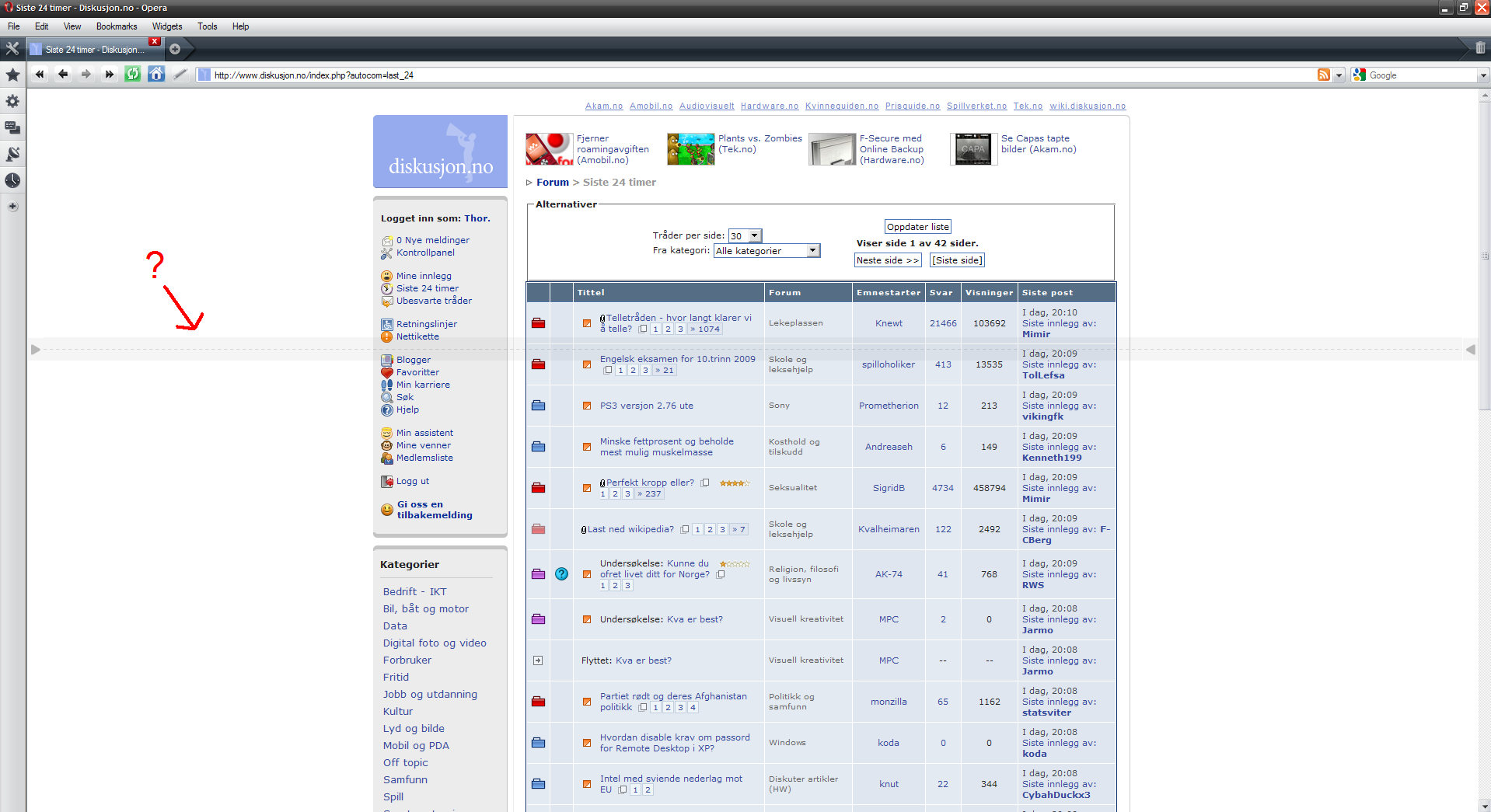The height and width of the screenshot is (812, 1491).
Task: Open the closed tabs trash icon
Action: [x=1480, y=48]
